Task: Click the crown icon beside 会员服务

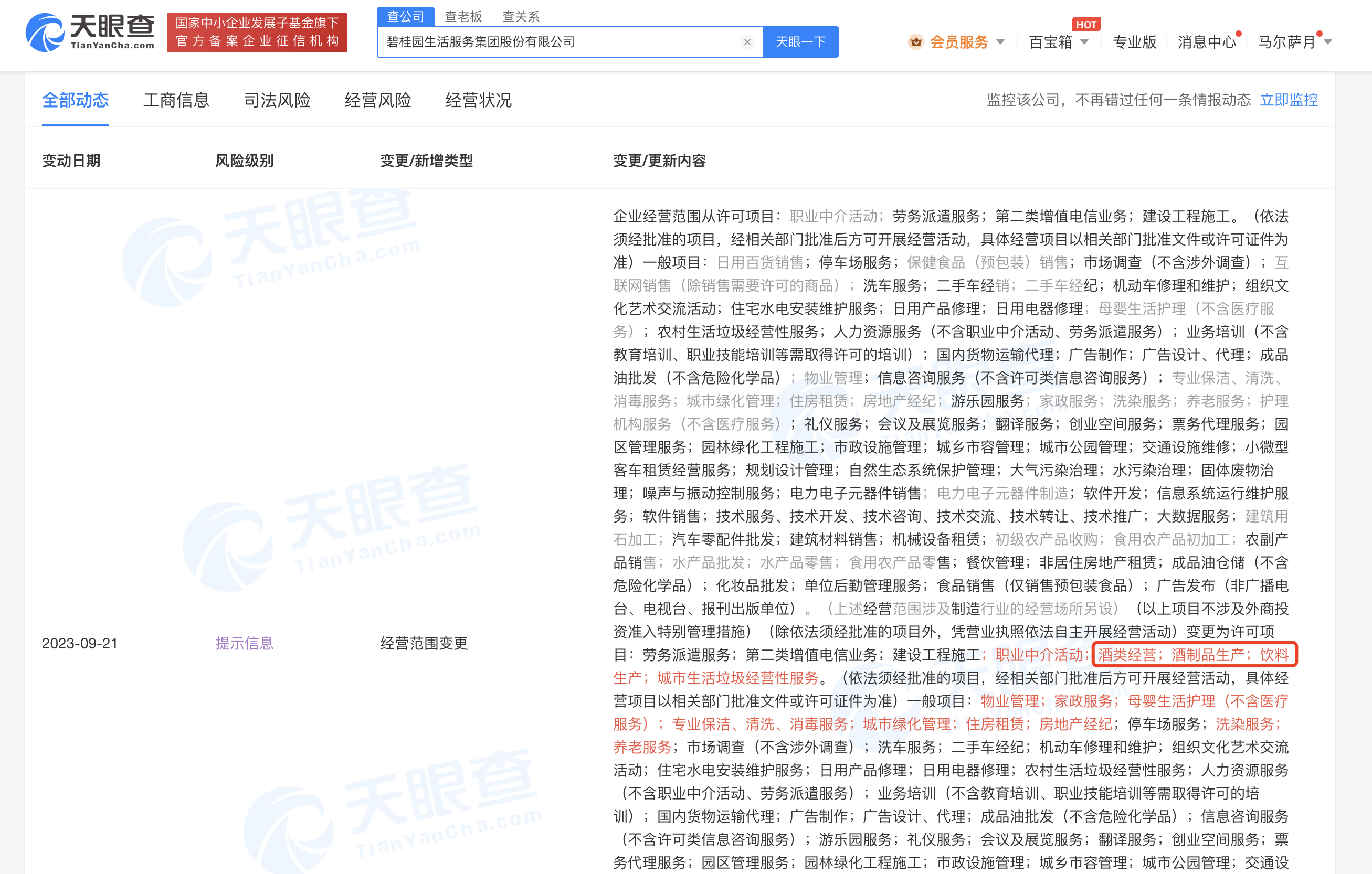Action: [915, 41]
